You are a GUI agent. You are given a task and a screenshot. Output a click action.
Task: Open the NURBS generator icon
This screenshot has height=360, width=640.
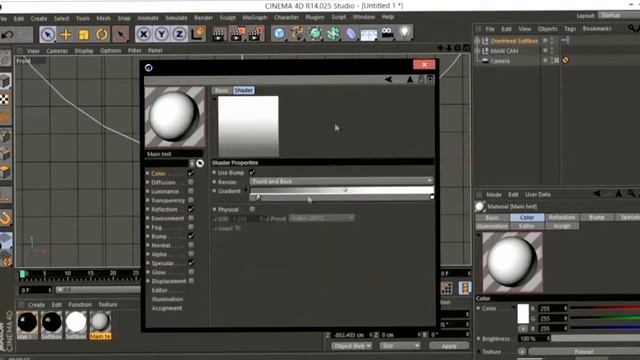pyautogui.click(x=315, y=33)
